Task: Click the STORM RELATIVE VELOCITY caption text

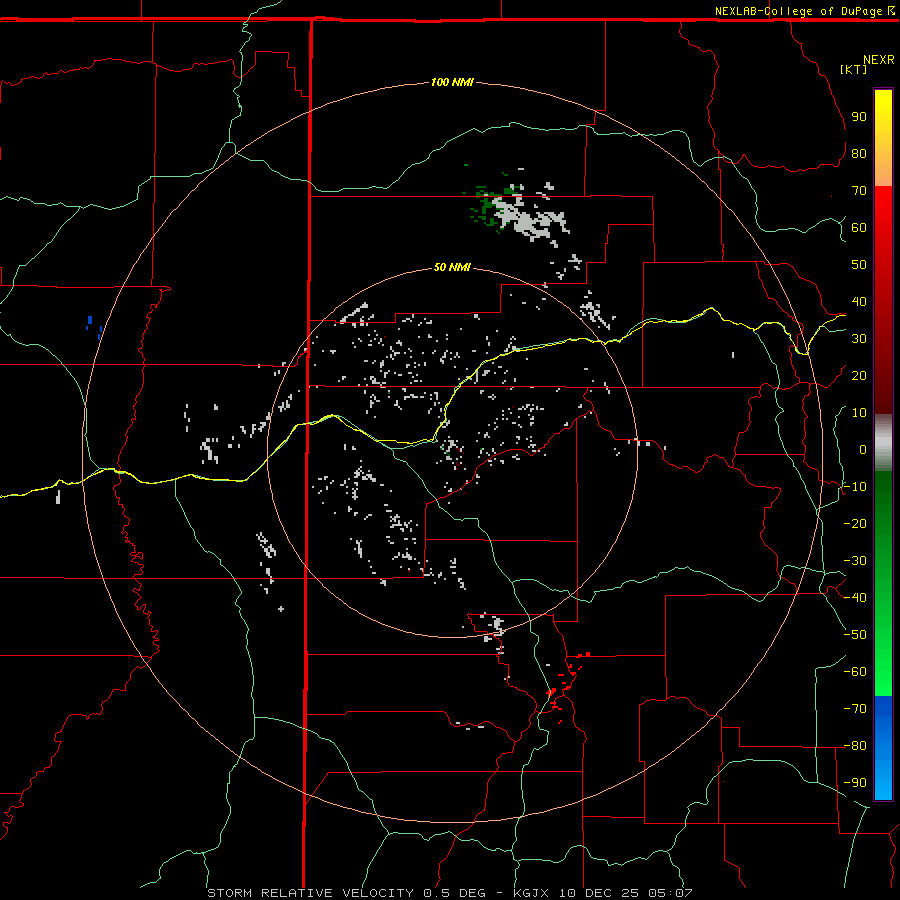Action: [310, 893]
